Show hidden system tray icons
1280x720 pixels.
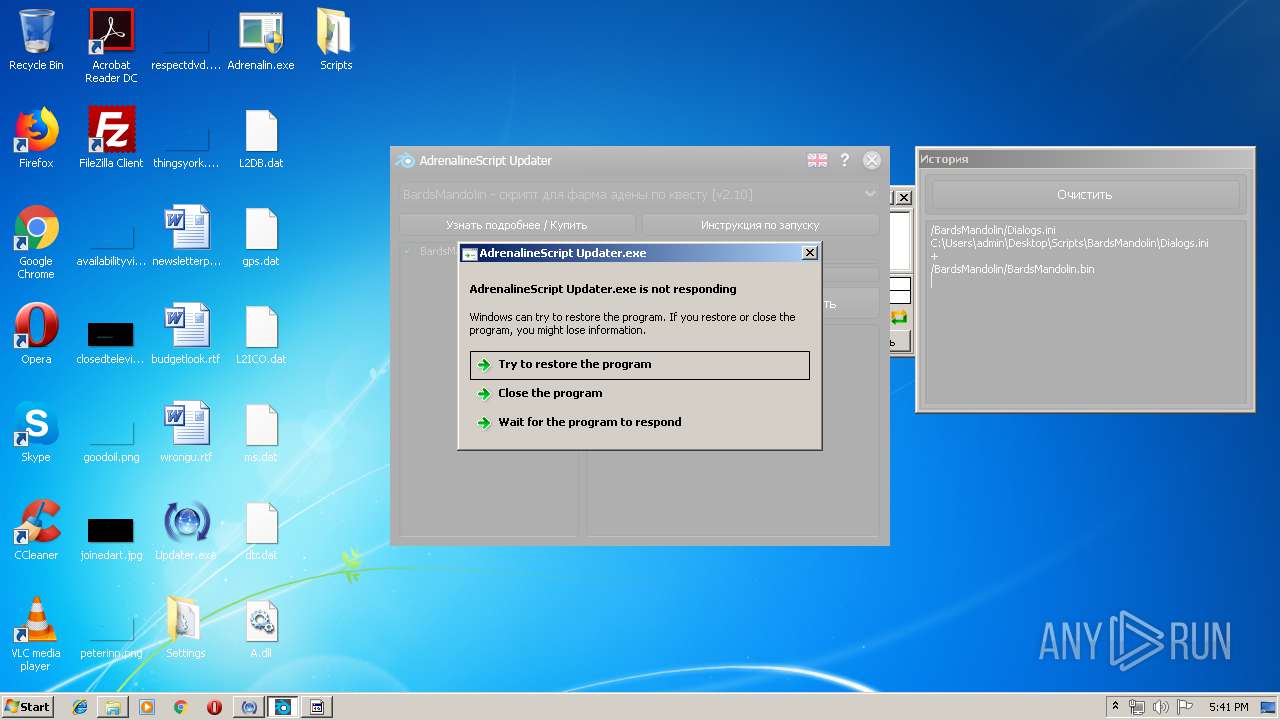[x=1115, y=707]
